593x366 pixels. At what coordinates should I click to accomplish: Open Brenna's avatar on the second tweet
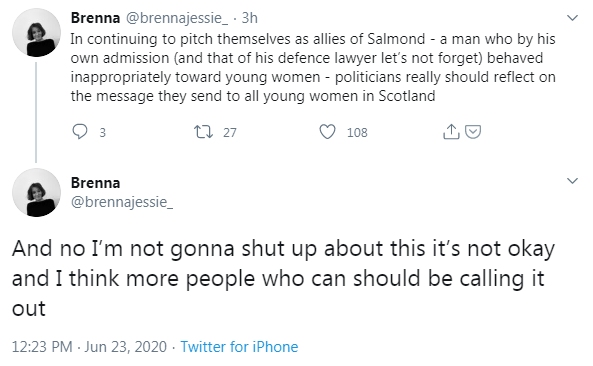[x=36, y=193]
